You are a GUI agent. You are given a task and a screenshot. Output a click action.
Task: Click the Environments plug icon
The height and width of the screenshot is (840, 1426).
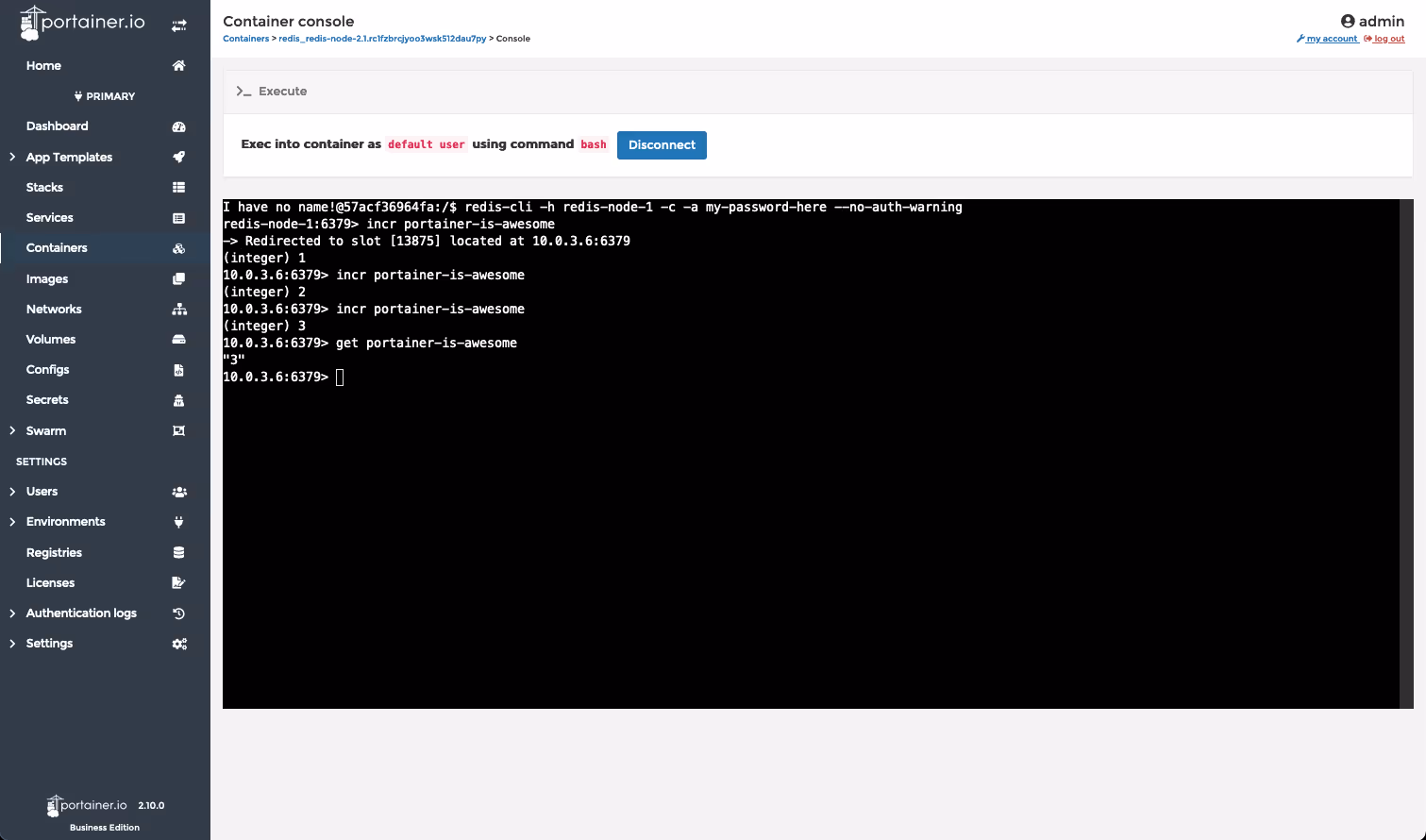pyautogui.click(x=178, y=522)
